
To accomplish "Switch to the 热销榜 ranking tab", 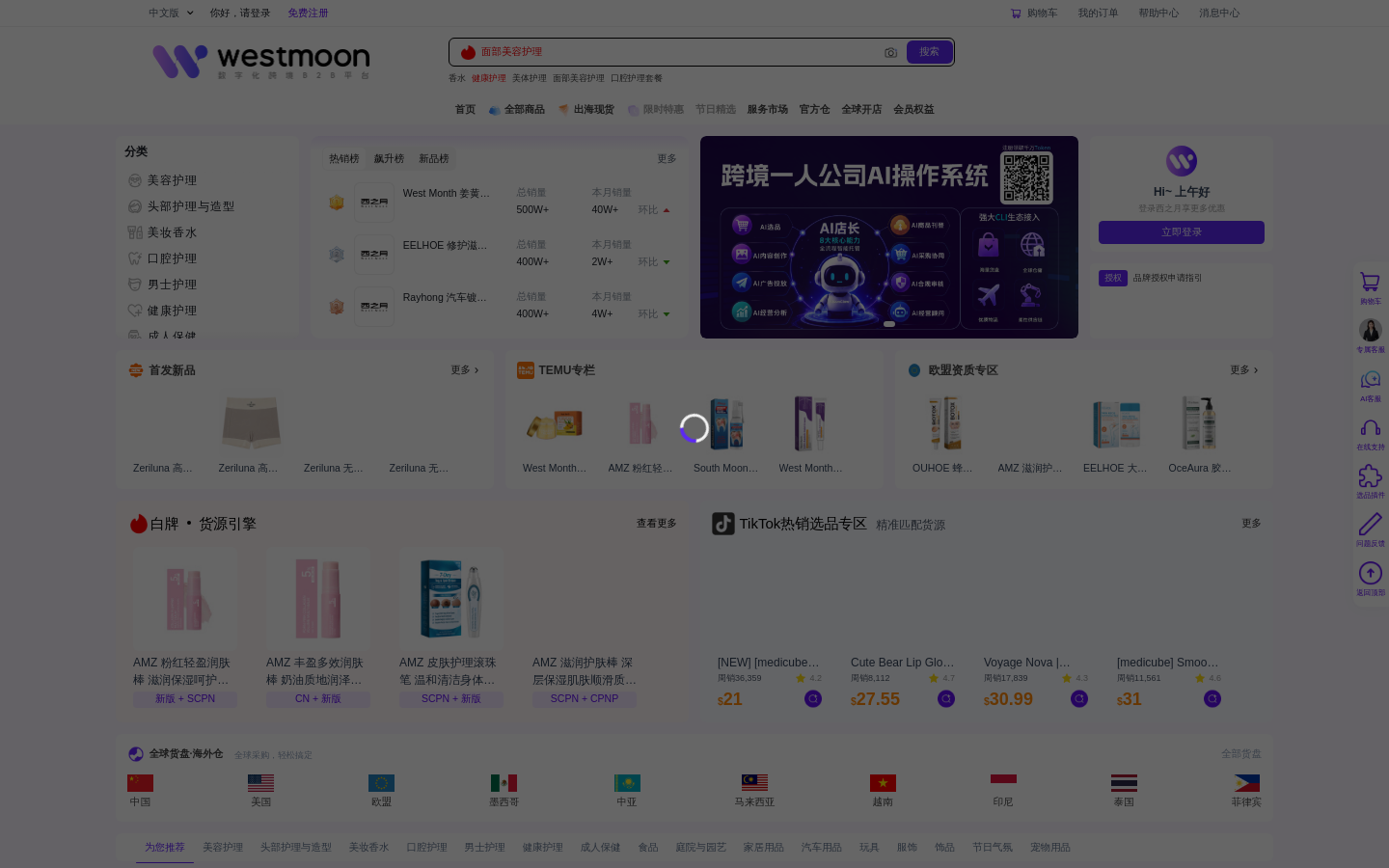I will pos(344,159).
